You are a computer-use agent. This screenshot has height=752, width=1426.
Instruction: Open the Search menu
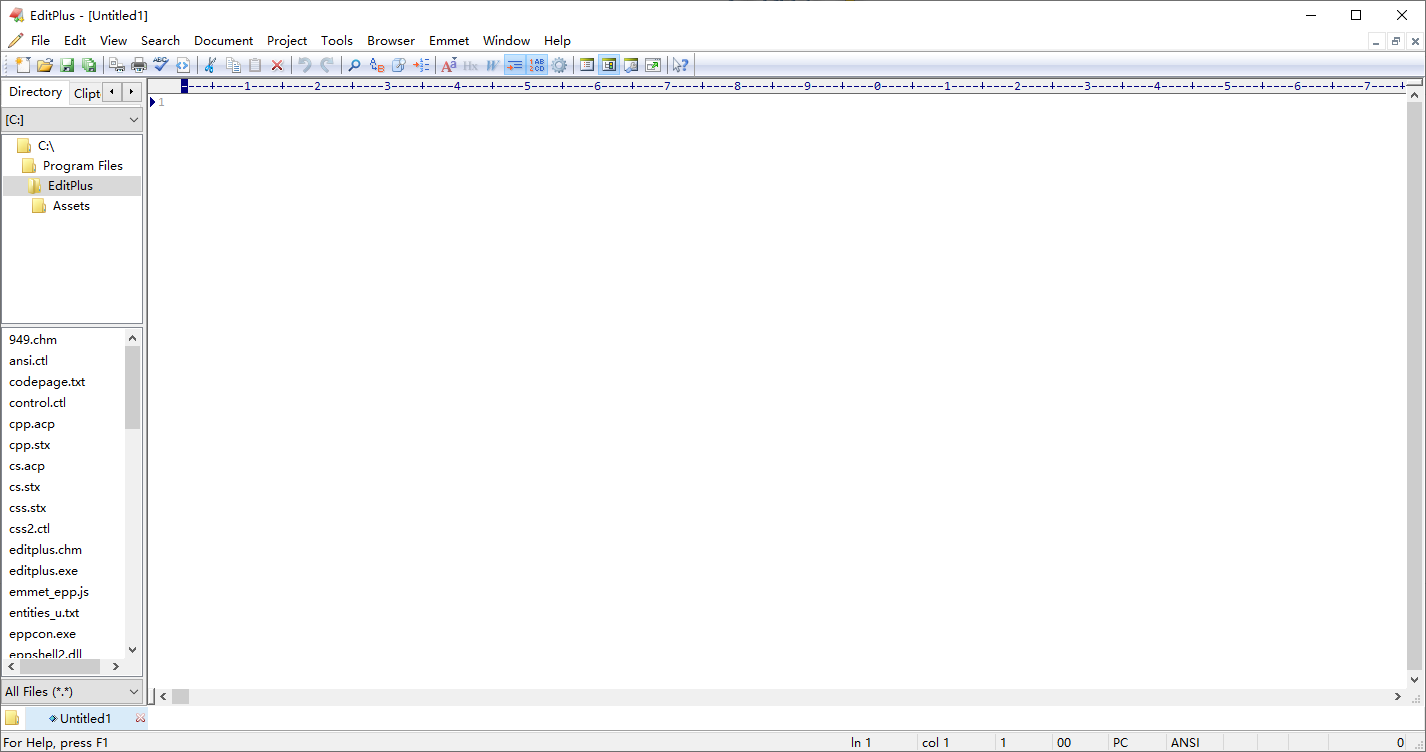pyautogui.click(x=160, y=41)
